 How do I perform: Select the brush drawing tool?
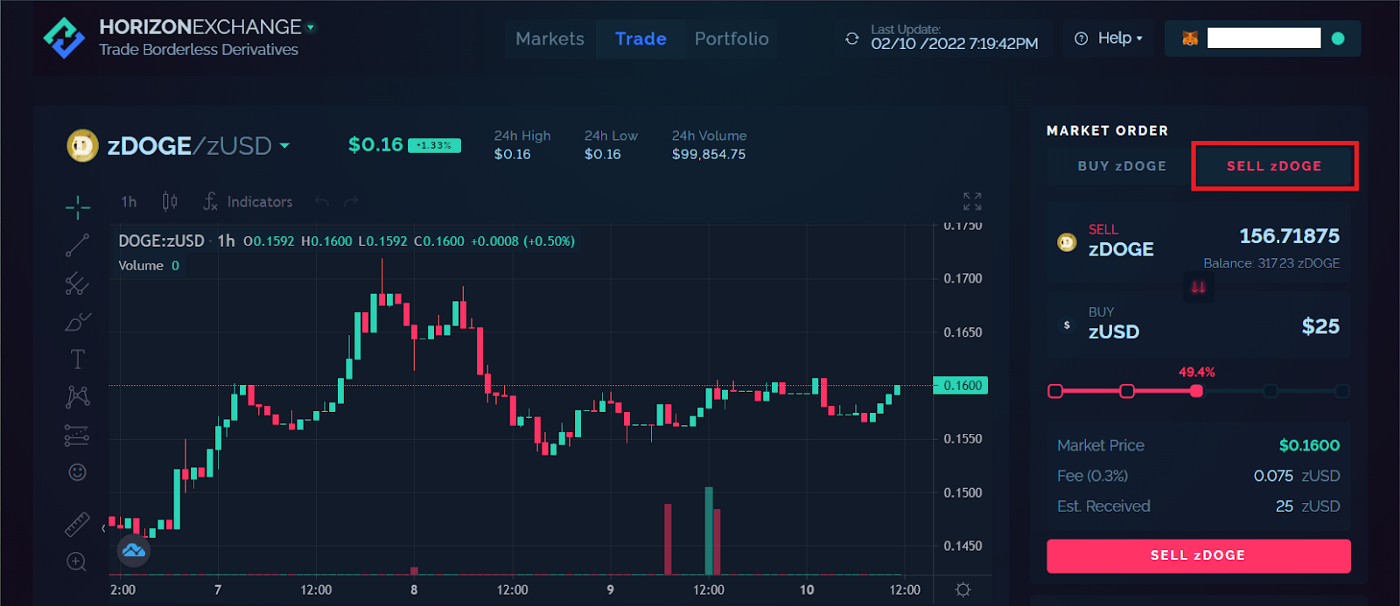78,322
